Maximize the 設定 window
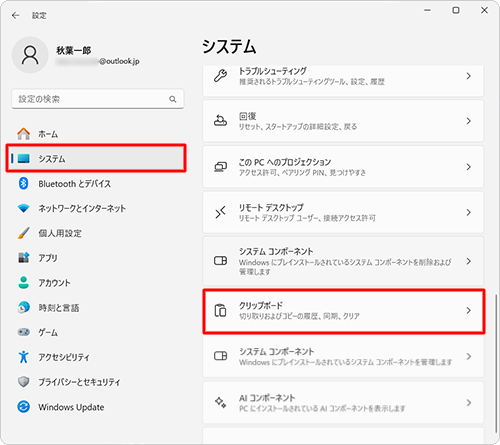Screen dimensions: 500x445 coord(456,10)
